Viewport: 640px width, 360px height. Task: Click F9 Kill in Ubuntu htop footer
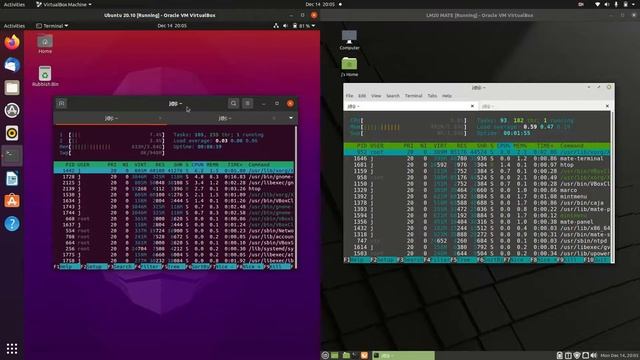pyautogui.click(x=279, y=267)
